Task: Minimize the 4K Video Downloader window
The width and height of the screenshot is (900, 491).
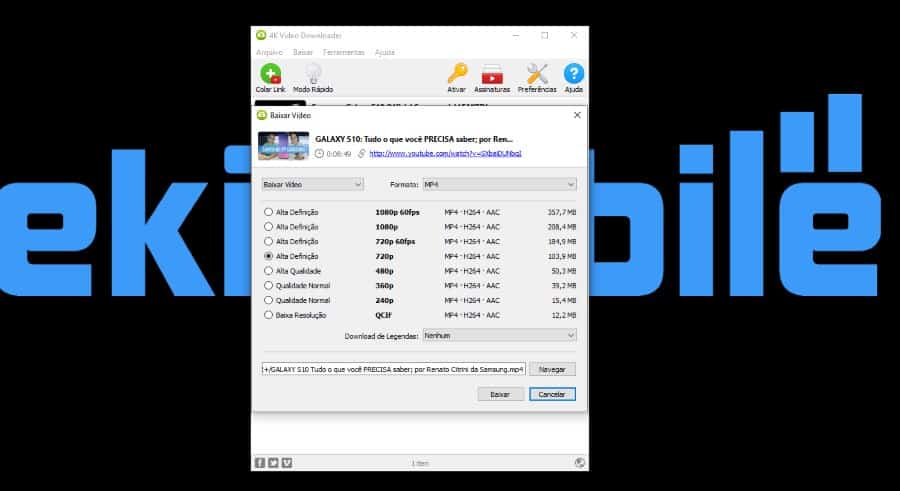Action: click(515, 35)
